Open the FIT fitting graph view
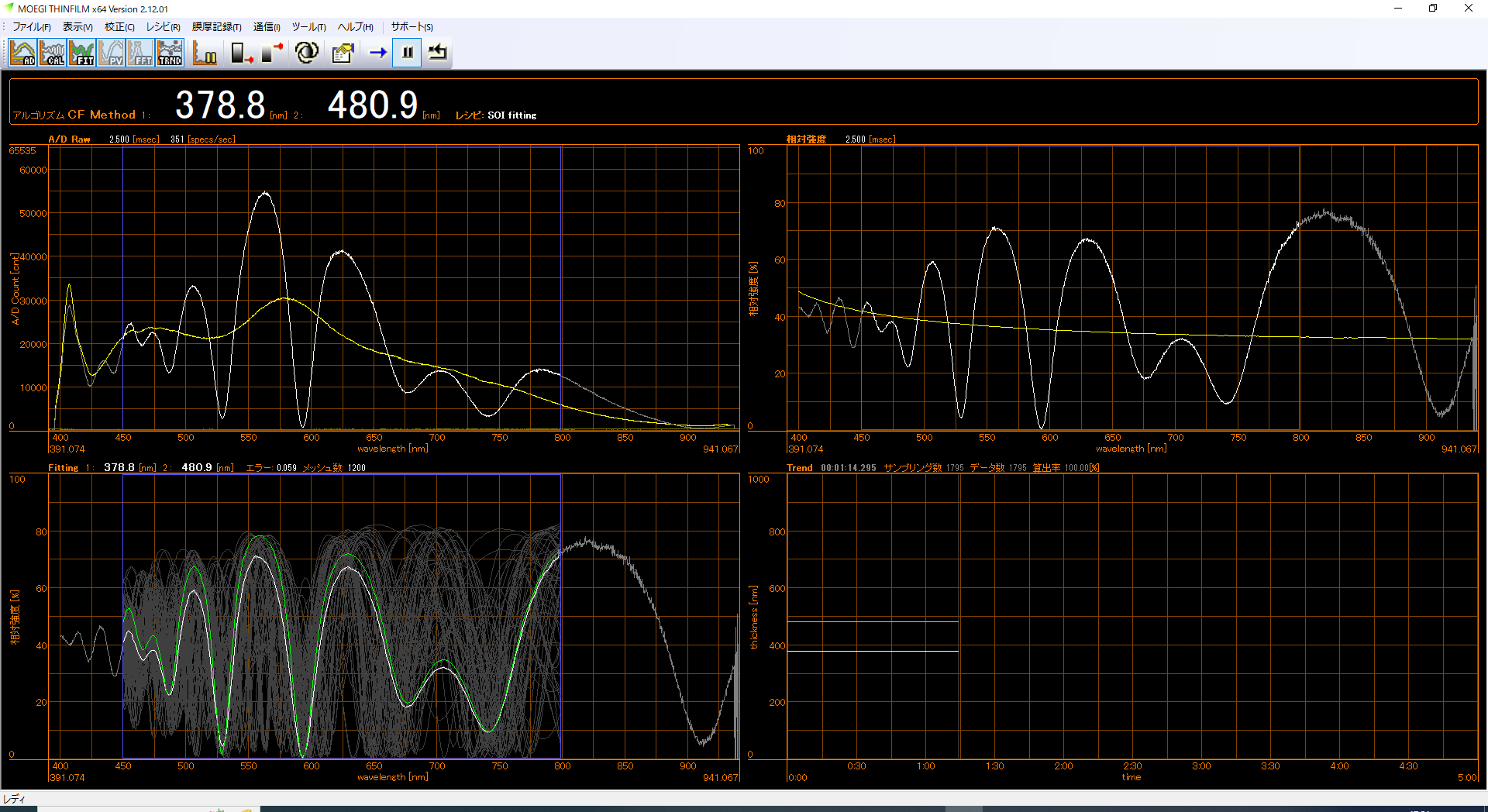 click(x=81, y=53)
